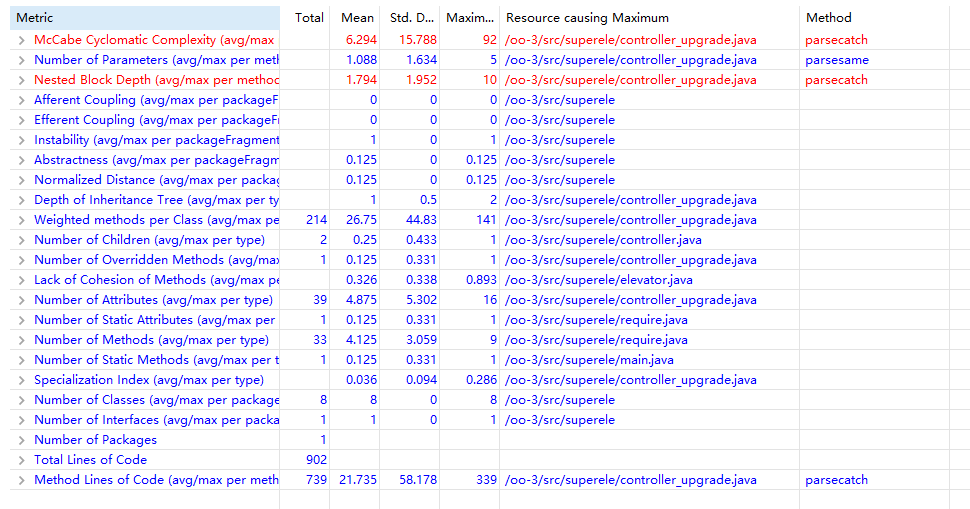Expand the Afferent Coupling row
The width and height of the screenshot is (970, 509).
(22, 100)
